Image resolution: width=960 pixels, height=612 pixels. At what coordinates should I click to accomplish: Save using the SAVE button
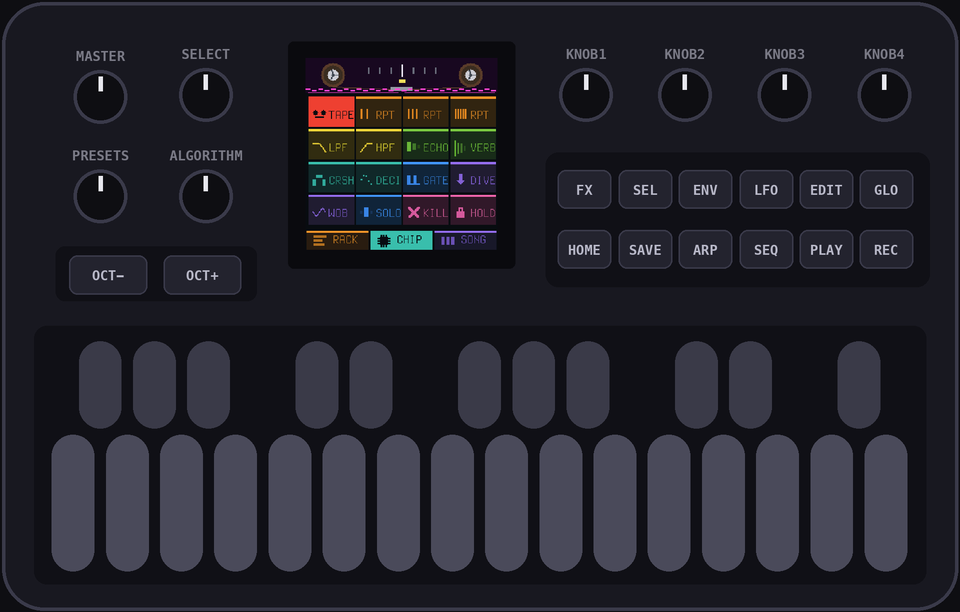pos(645,250)
